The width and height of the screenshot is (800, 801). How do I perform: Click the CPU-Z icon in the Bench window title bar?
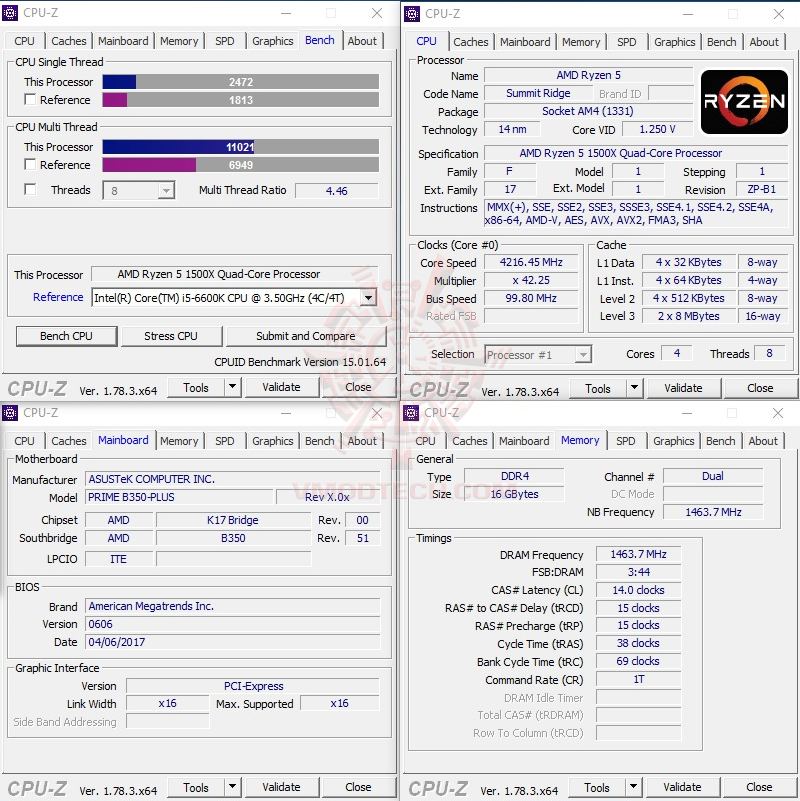12,13
